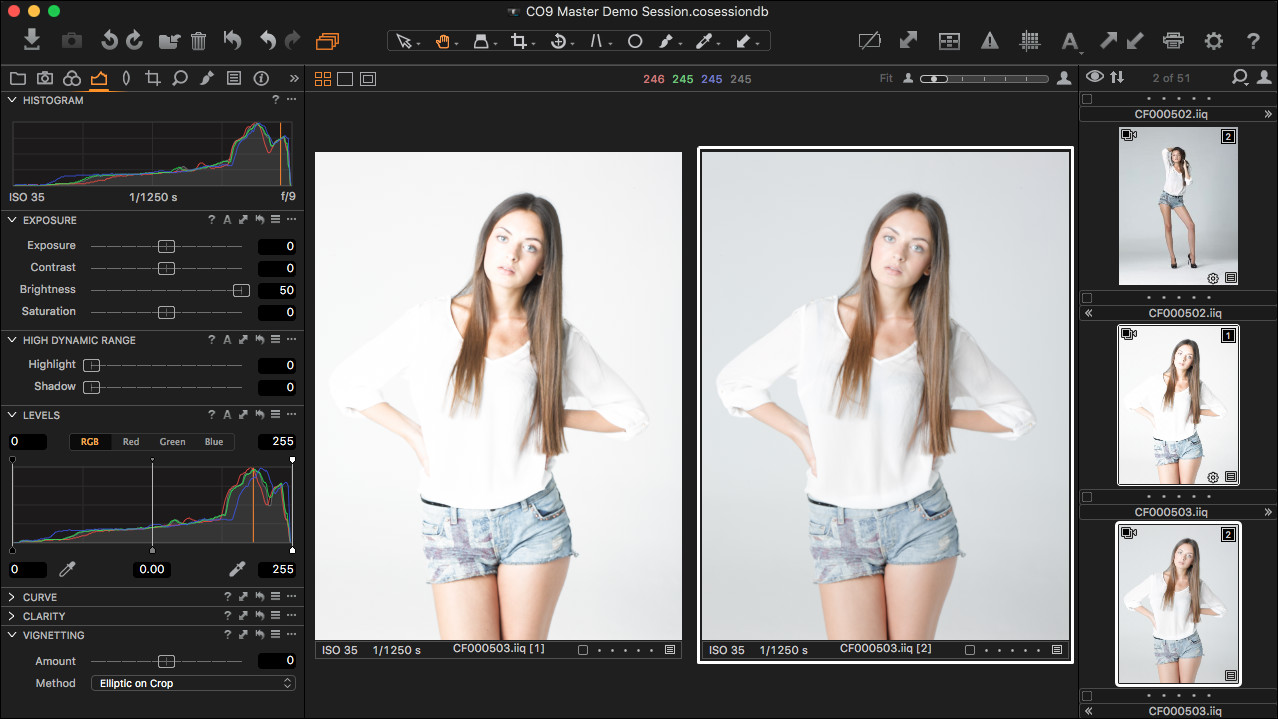Select the Blue channel in Levels

(x=214, y=441)
